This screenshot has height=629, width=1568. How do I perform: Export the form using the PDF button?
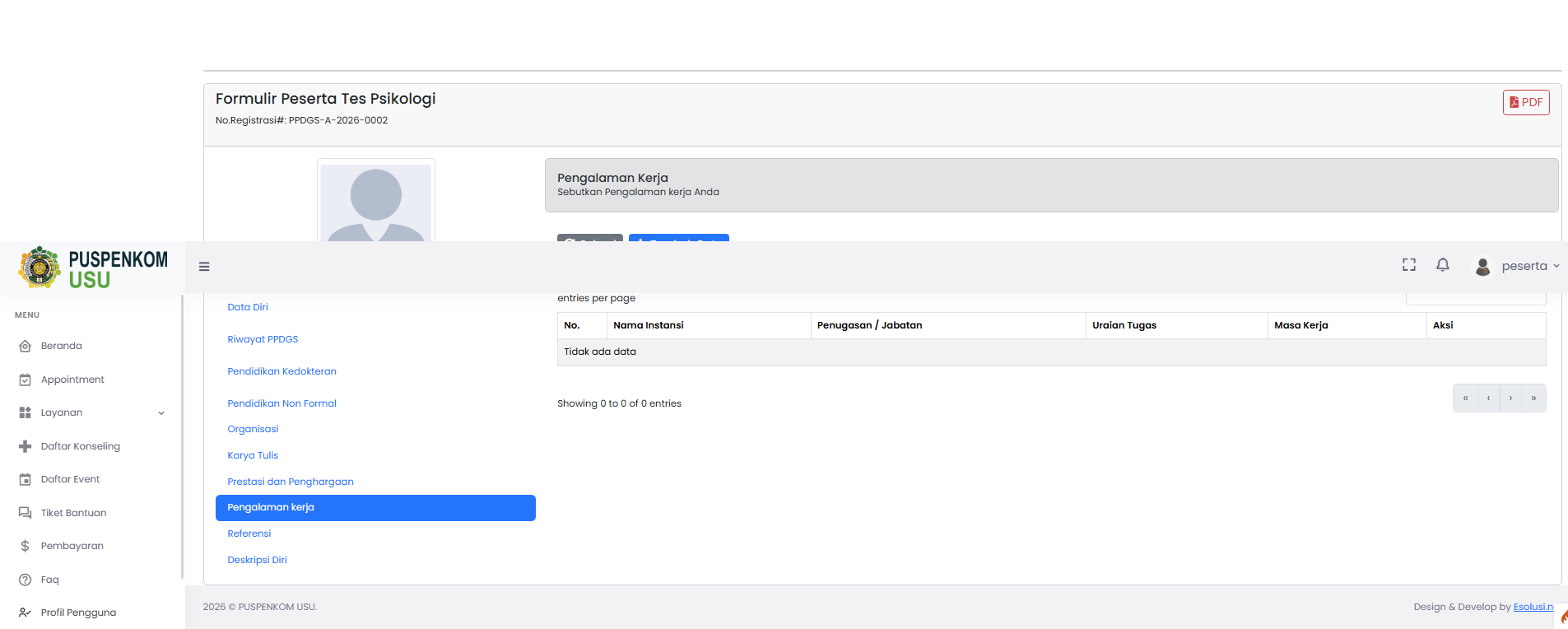[x=1526, y=102]
